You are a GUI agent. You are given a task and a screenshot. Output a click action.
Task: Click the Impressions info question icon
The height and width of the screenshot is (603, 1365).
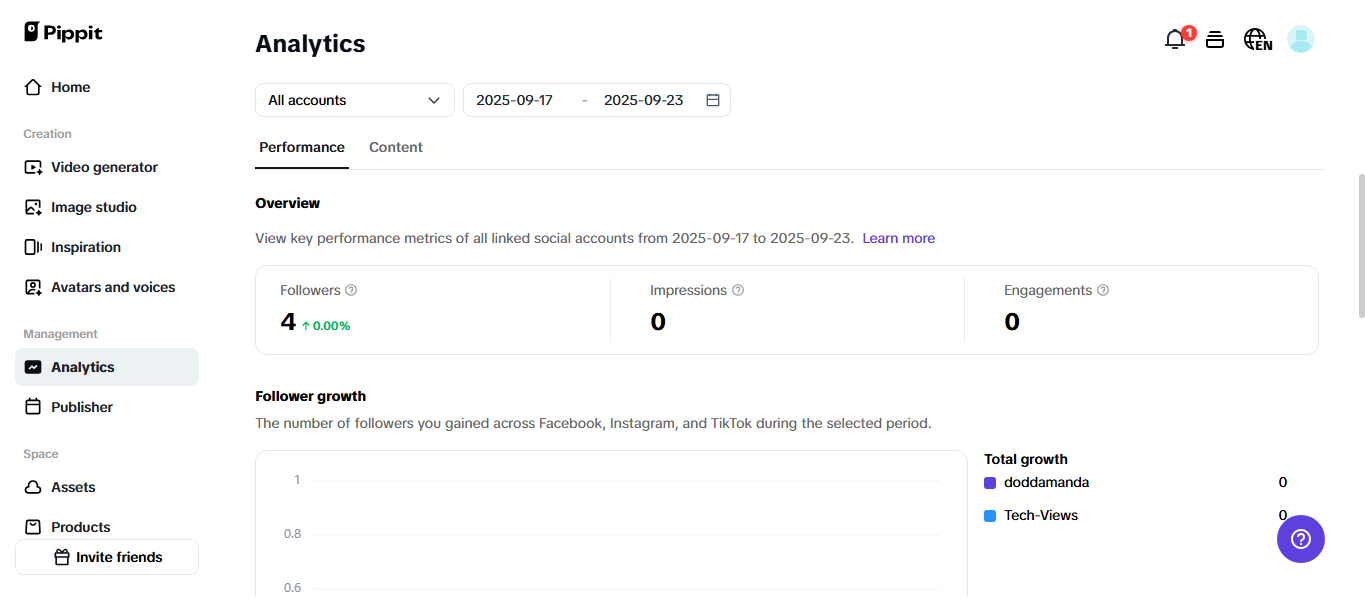[x=738, y=290]
